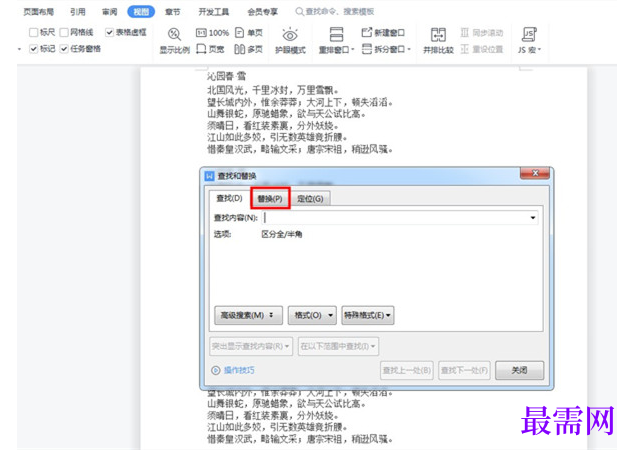Click the line 北国风光，千里冰封
The image size is (633, 452).
(273, 90)
